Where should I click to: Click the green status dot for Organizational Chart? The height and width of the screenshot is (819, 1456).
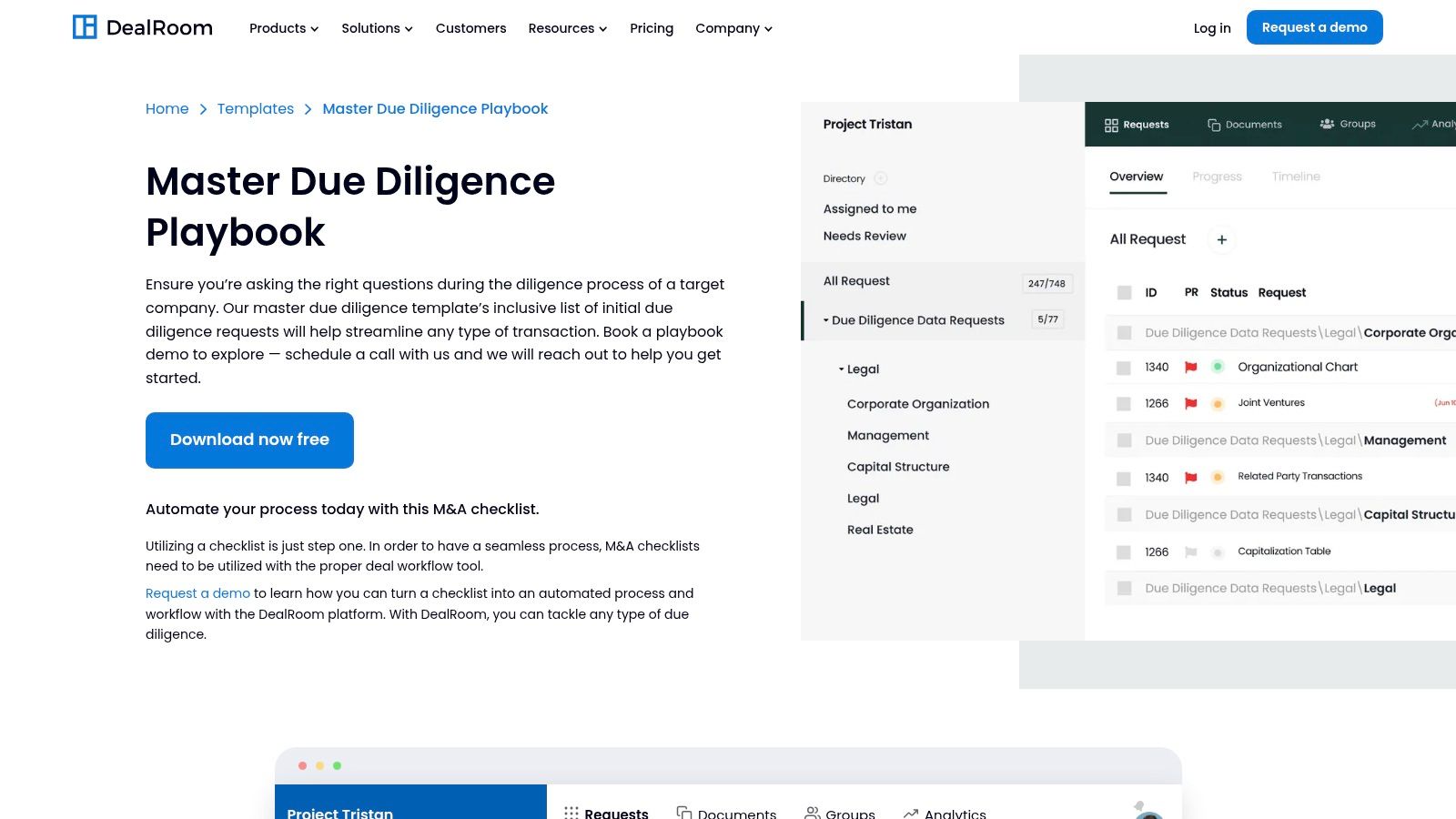click(1218, 367)
